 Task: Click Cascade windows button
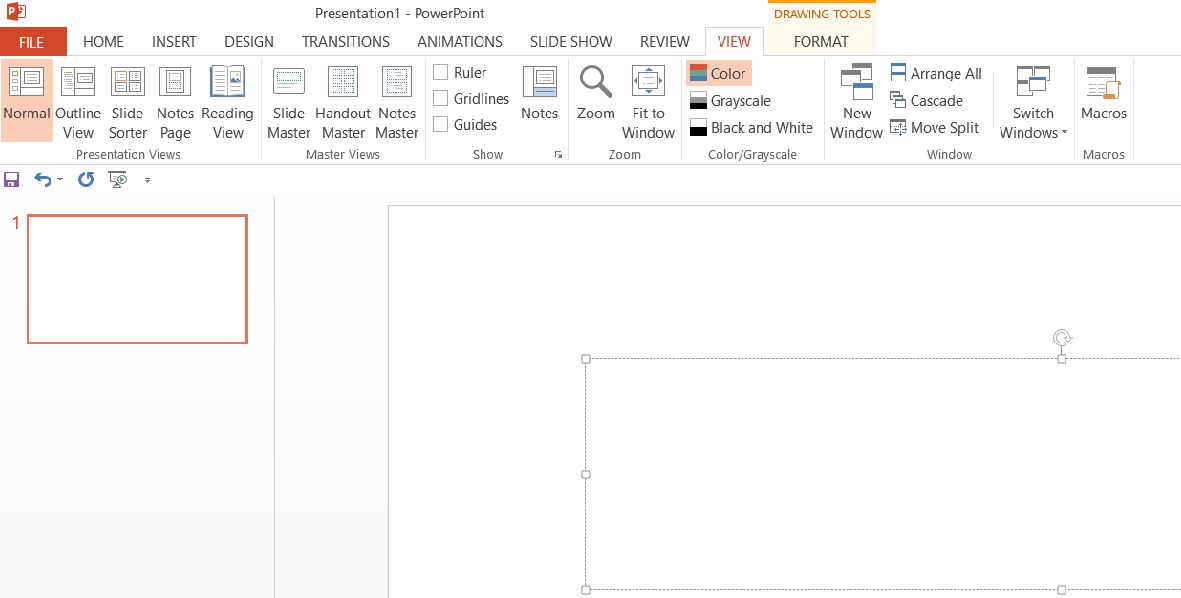tap(926, 101)
